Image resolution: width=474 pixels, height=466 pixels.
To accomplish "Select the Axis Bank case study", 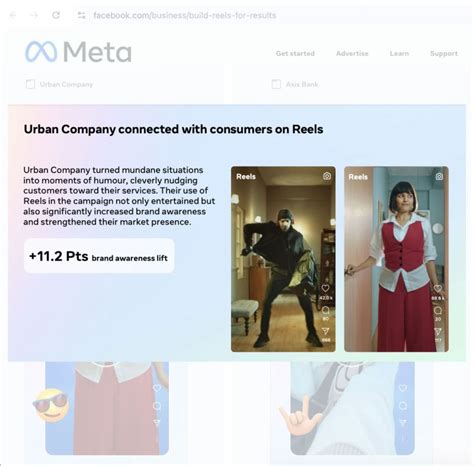I will [295, 84].
